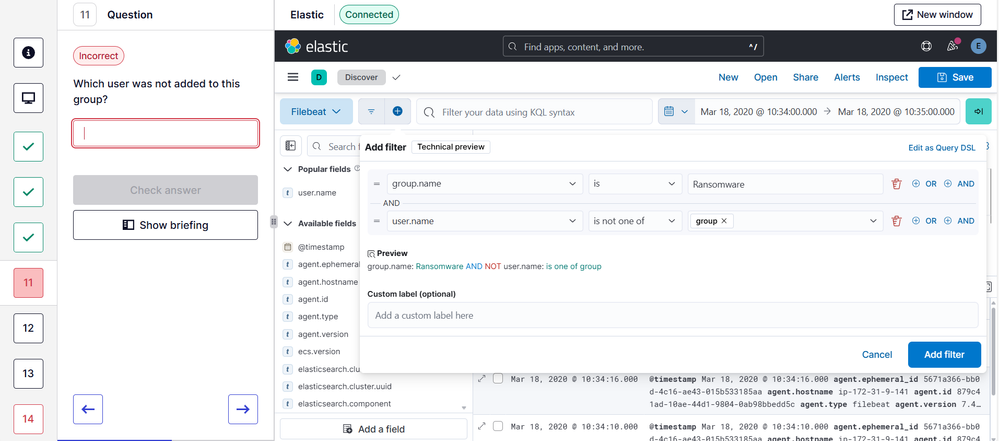Screen dimensions: 999x441
Task: Open the Alerts menu item
Action: coord(846,77)
